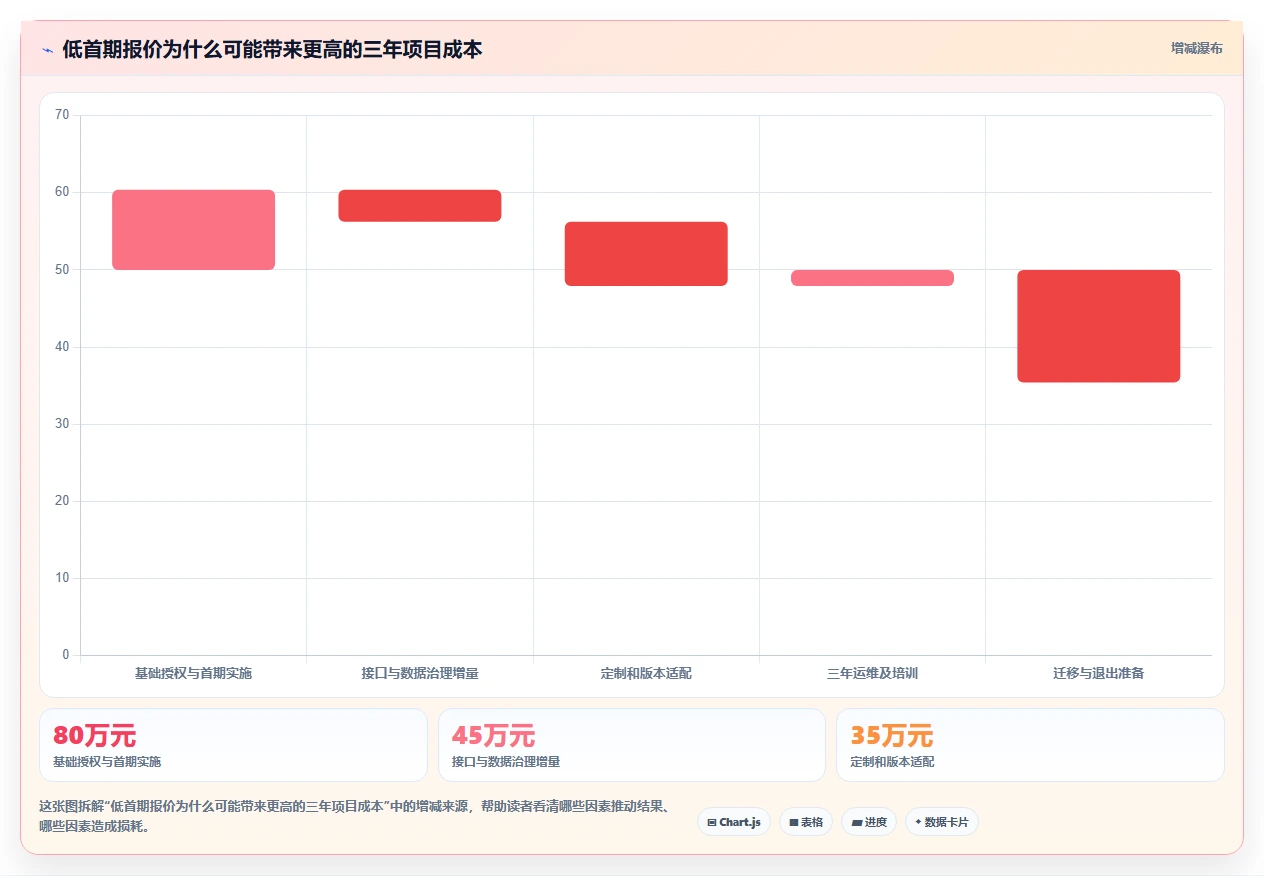The image size is (1264, 876).
Task: Click the 数据卡片 tag chip
Action: tap(942, 822)
